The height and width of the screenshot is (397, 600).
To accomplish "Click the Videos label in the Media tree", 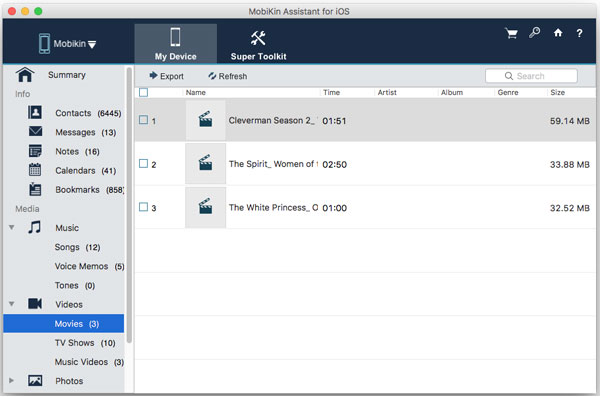I will [69, 304].
